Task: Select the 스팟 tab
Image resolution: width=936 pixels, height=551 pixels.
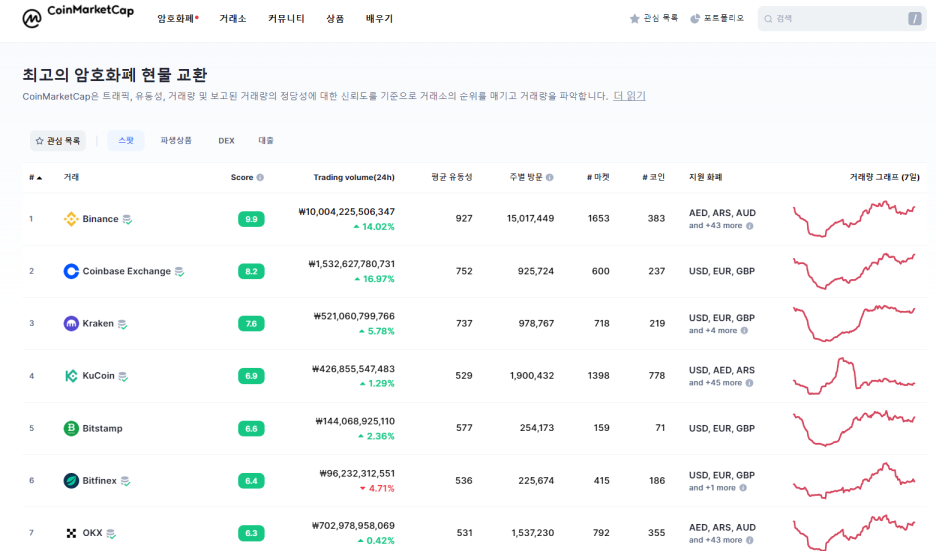Action: [126, 141]
